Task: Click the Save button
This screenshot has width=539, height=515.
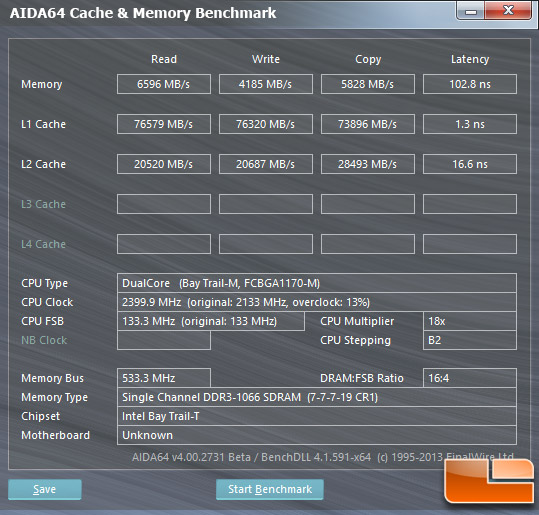Action: 45,489
